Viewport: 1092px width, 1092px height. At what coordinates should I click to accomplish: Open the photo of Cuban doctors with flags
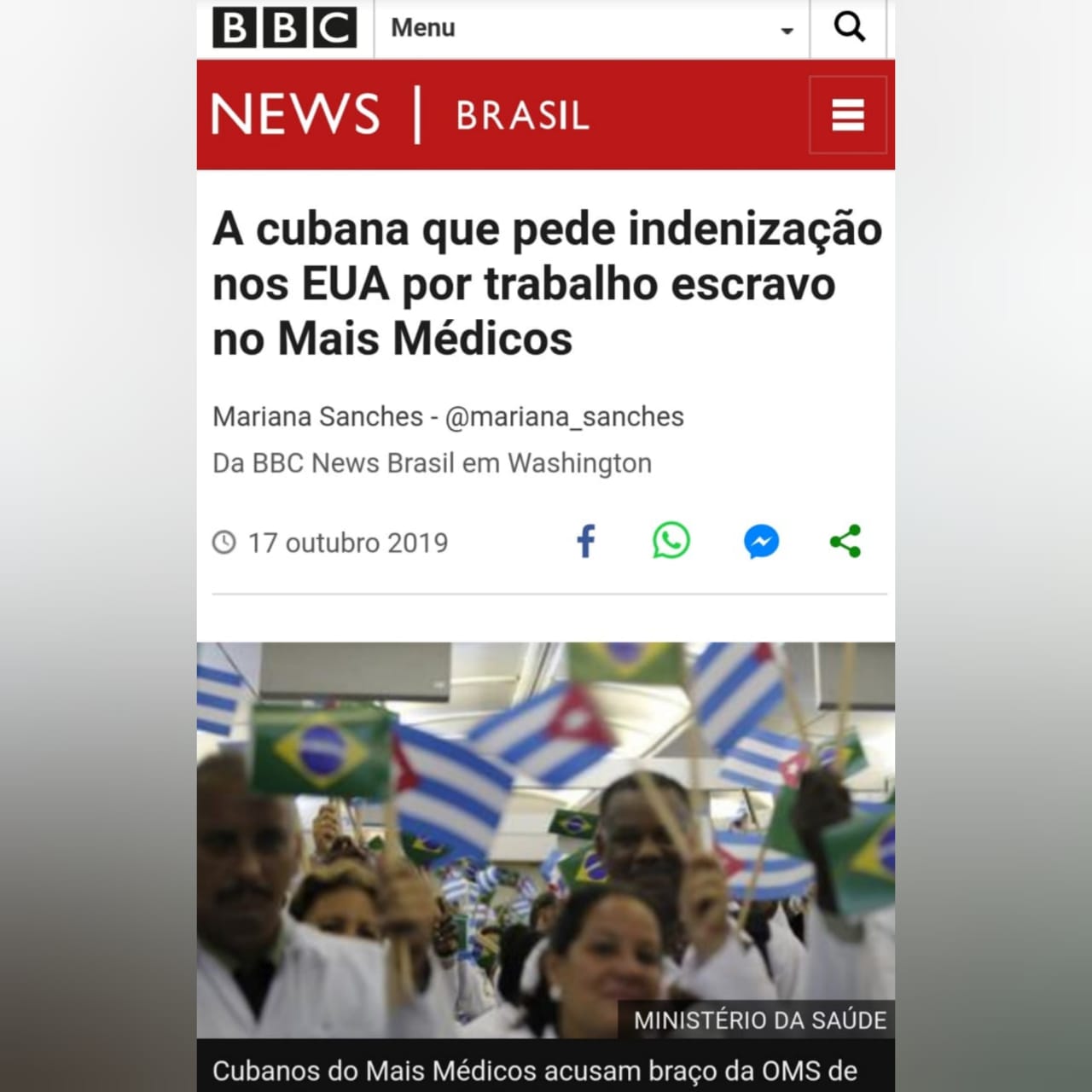pos(546,839)
